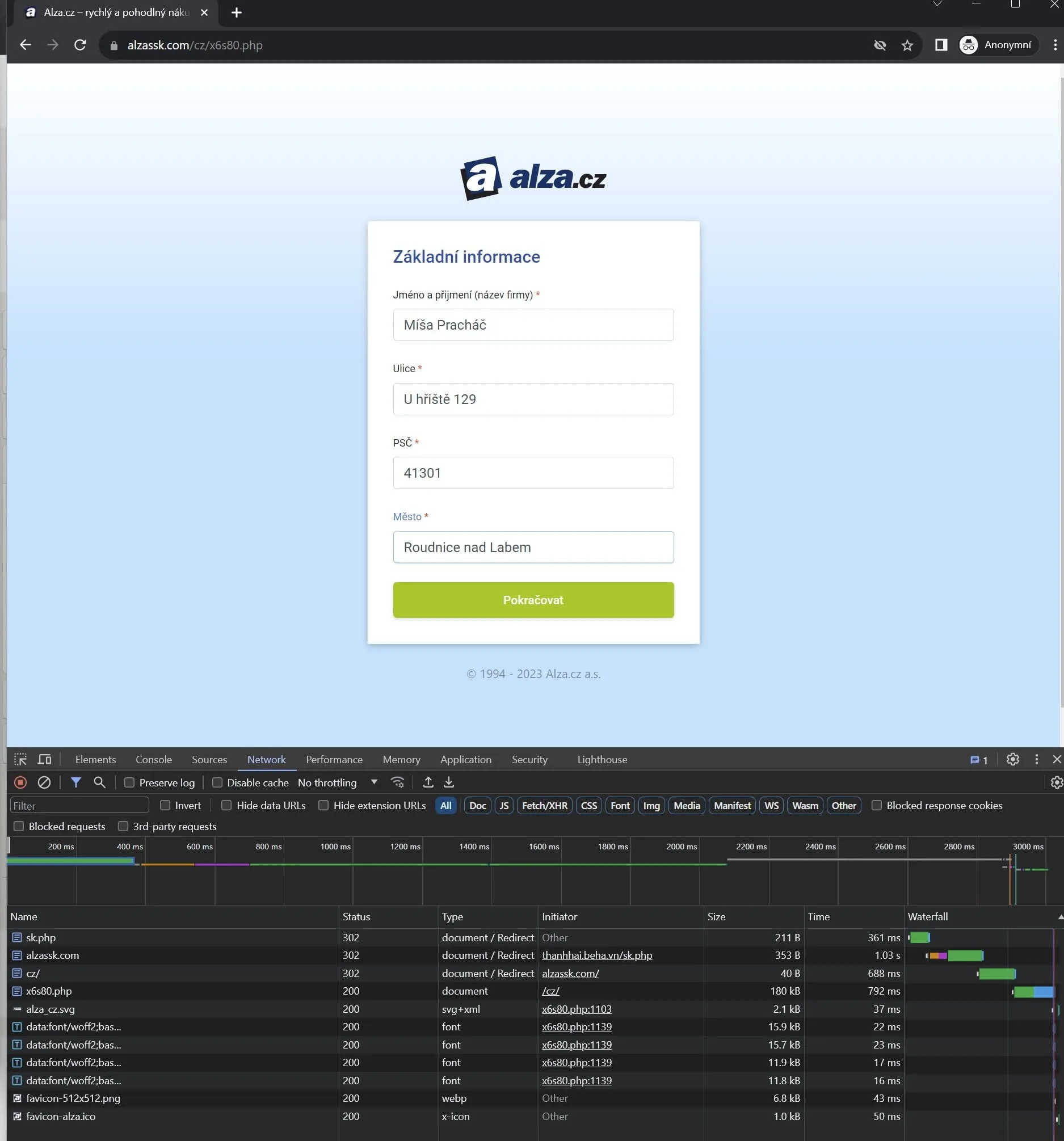This screenshot has height=1141, width=1064.
Task: Switch to Performance tab
Action: click(334, 759)
